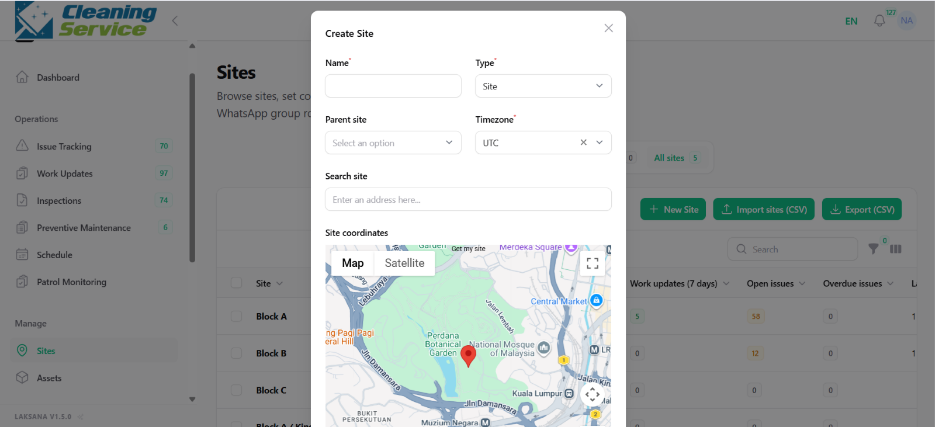Click the Block A site name
This screenshot has width=936, height=427.
point(272,317)
